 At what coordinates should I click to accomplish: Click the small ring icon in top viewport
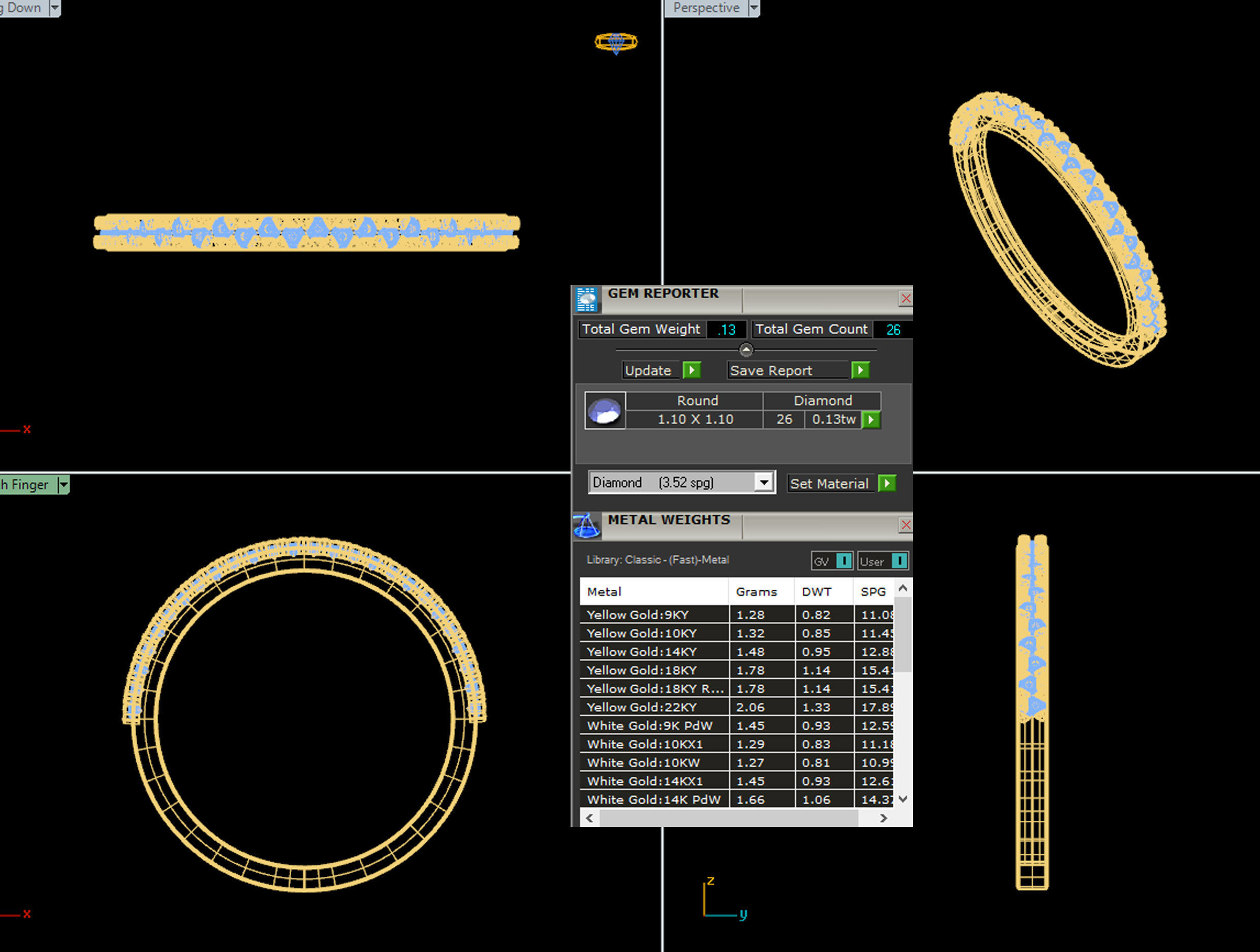tap(616, 42)
